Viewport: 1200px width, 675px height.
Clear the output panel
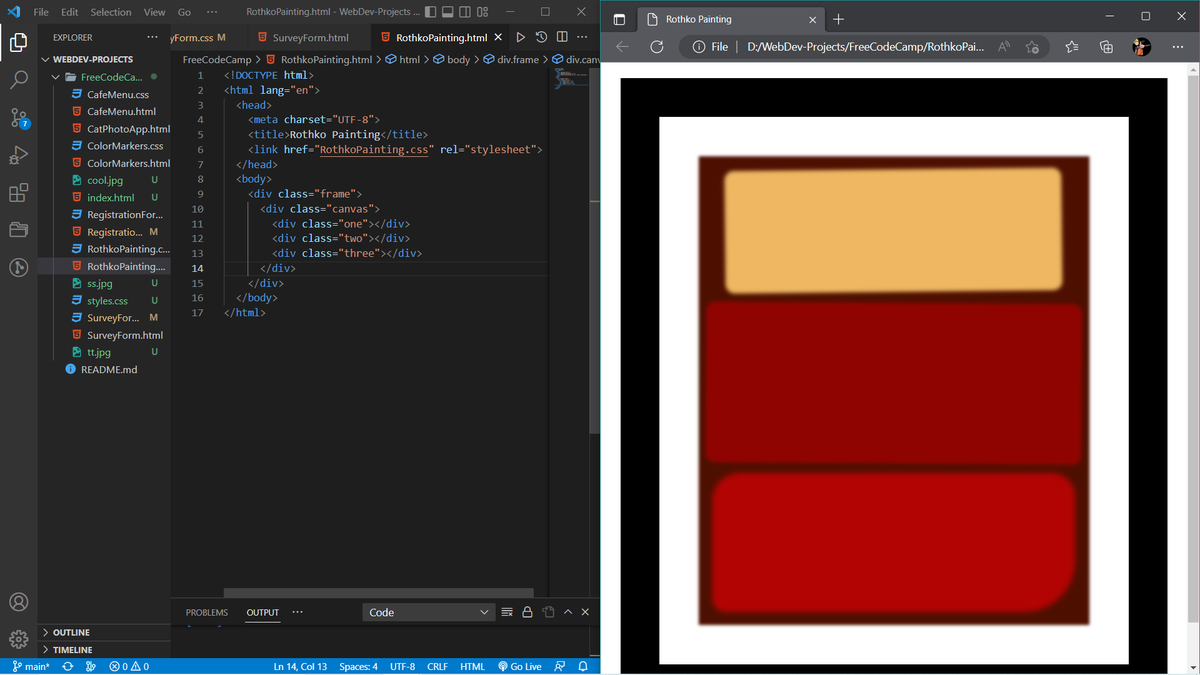[506, 612]
